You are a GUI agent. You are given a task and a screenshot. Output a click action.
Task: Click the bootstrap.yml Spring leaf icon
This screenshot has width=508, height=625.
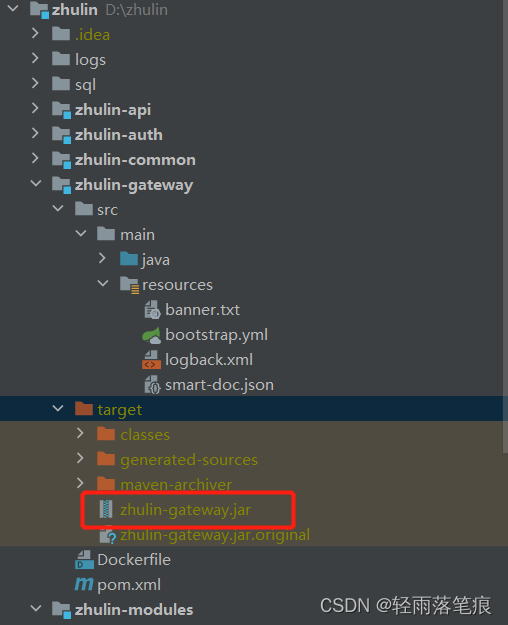152,335
